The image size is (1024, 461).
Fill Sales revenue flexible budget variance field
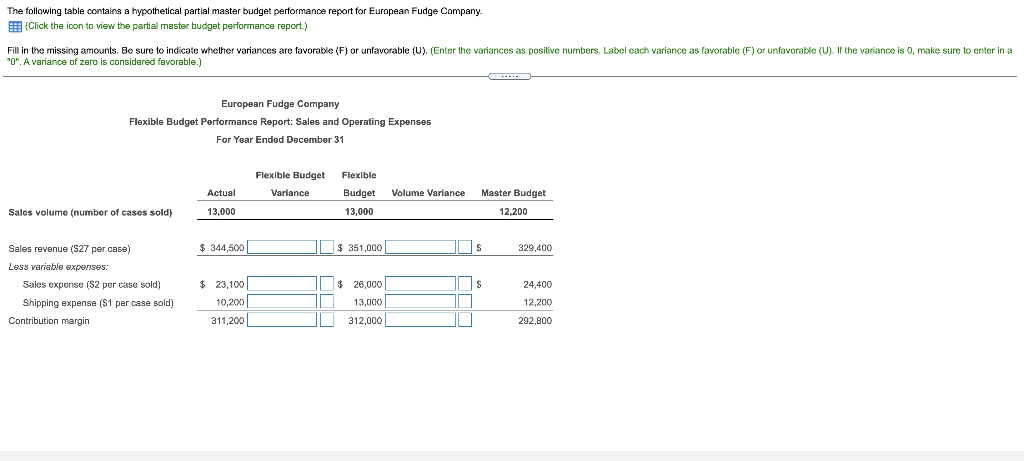[282, 247]
